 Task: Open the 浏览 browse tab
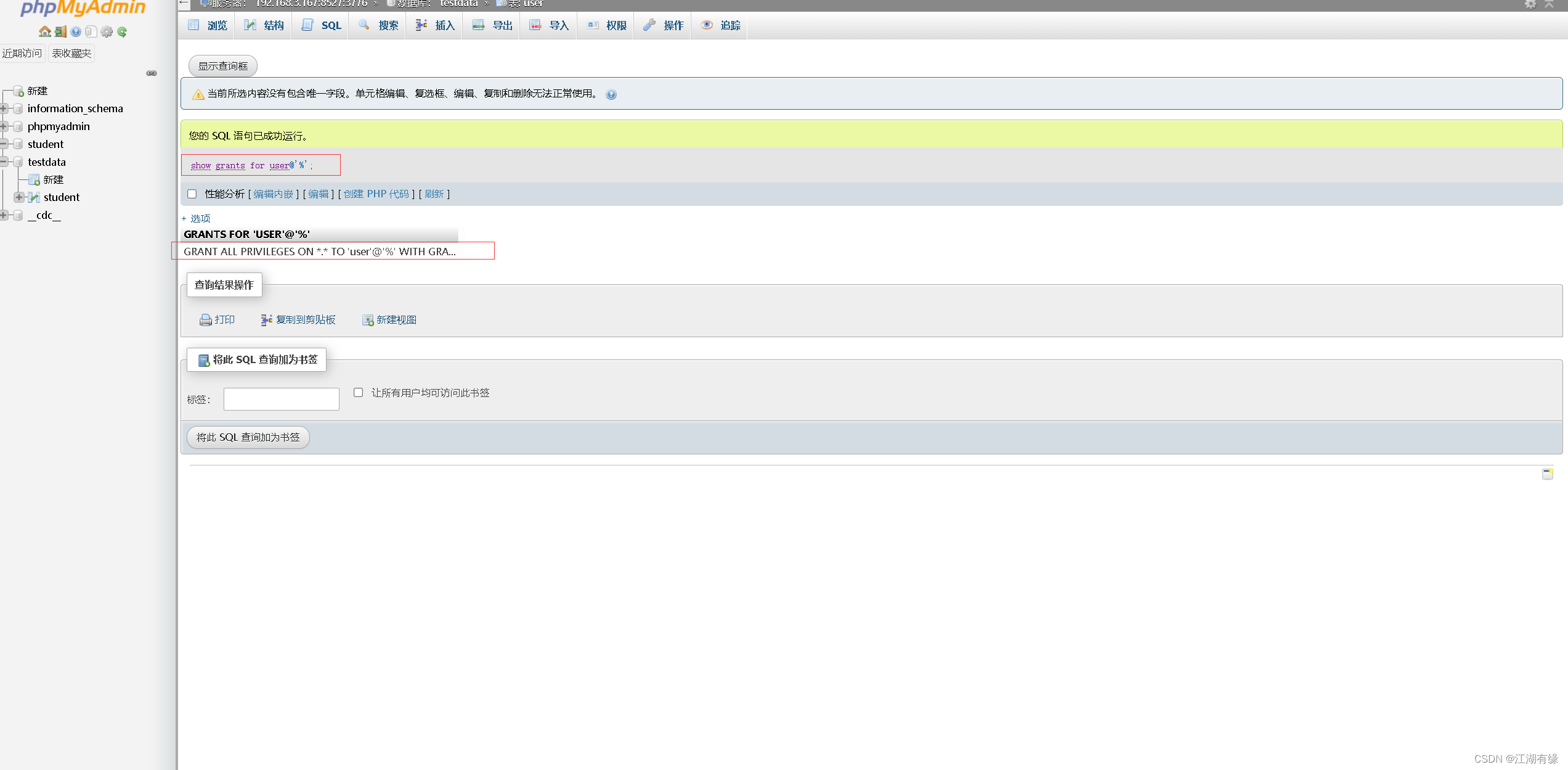(207, 25)
